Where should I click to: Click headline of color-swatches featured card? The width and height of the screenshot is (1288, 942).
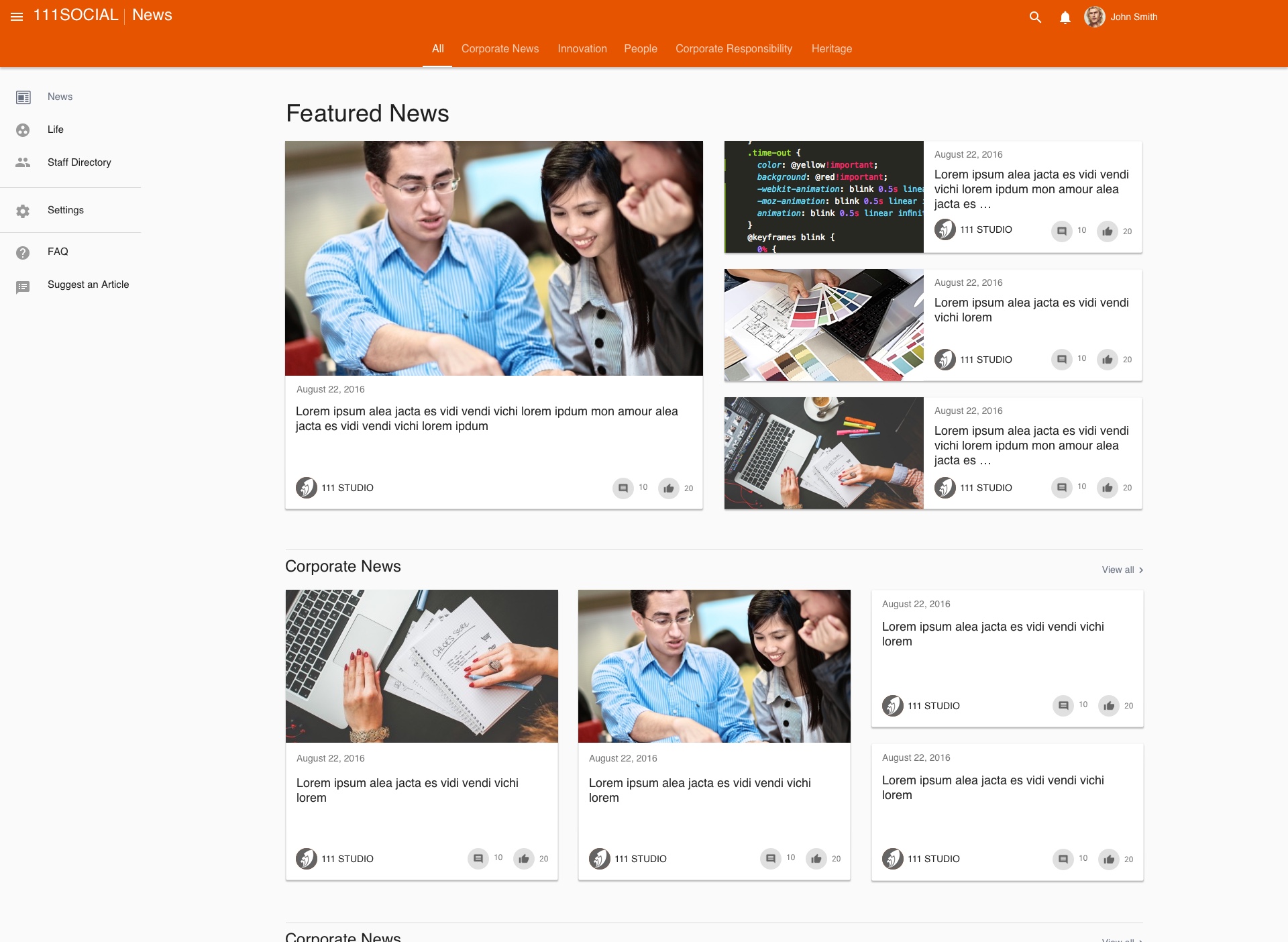pyautogui.click(x=1032, y=310)
